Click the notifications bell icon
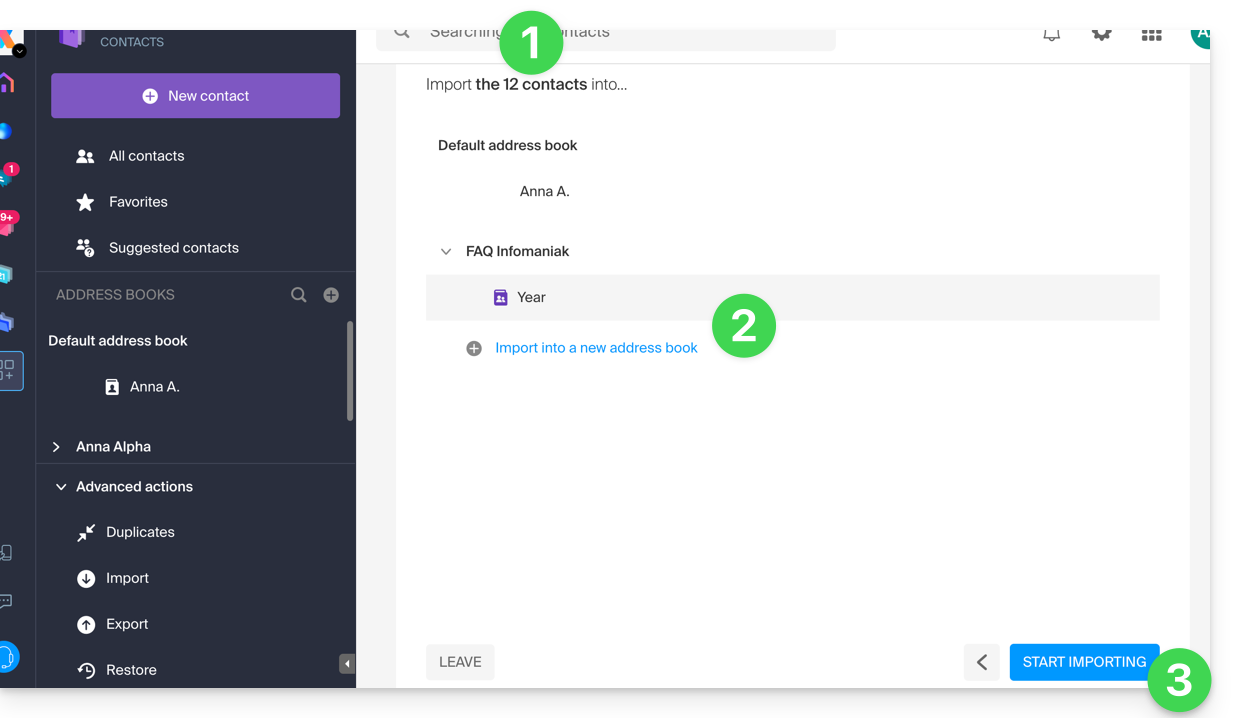This screenshot has height=718, width=1240. click(1051, 35)
